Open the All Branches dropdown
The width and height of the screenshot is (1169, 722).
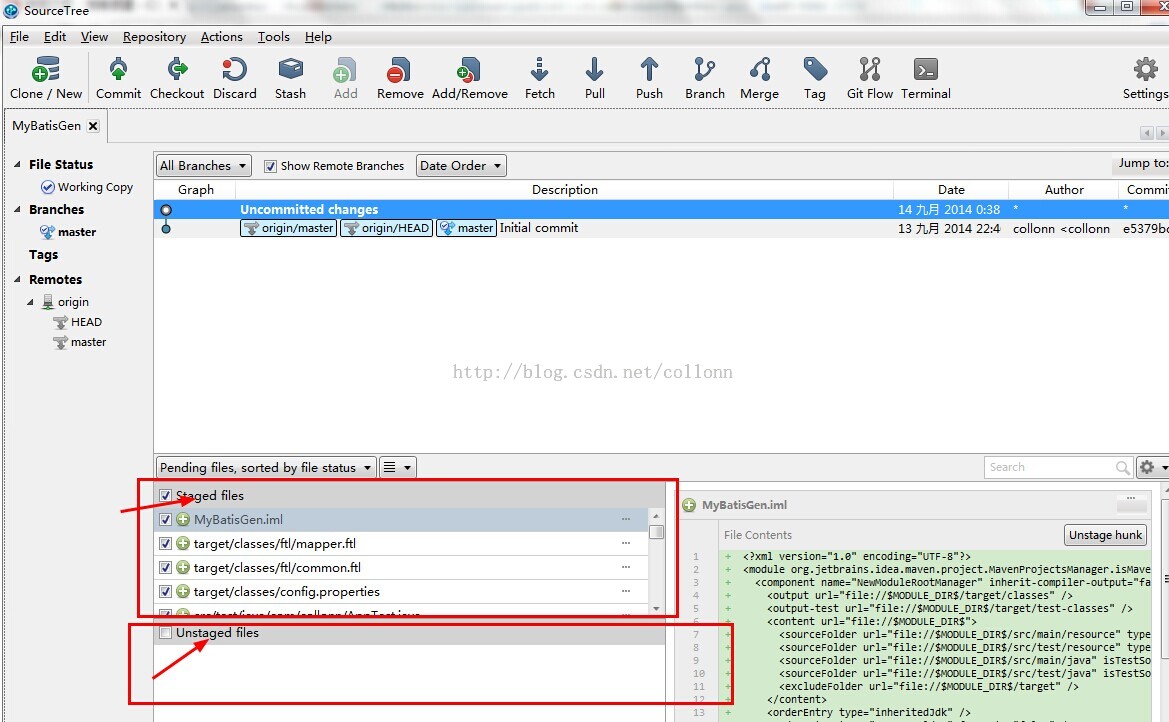coord(202,165)
